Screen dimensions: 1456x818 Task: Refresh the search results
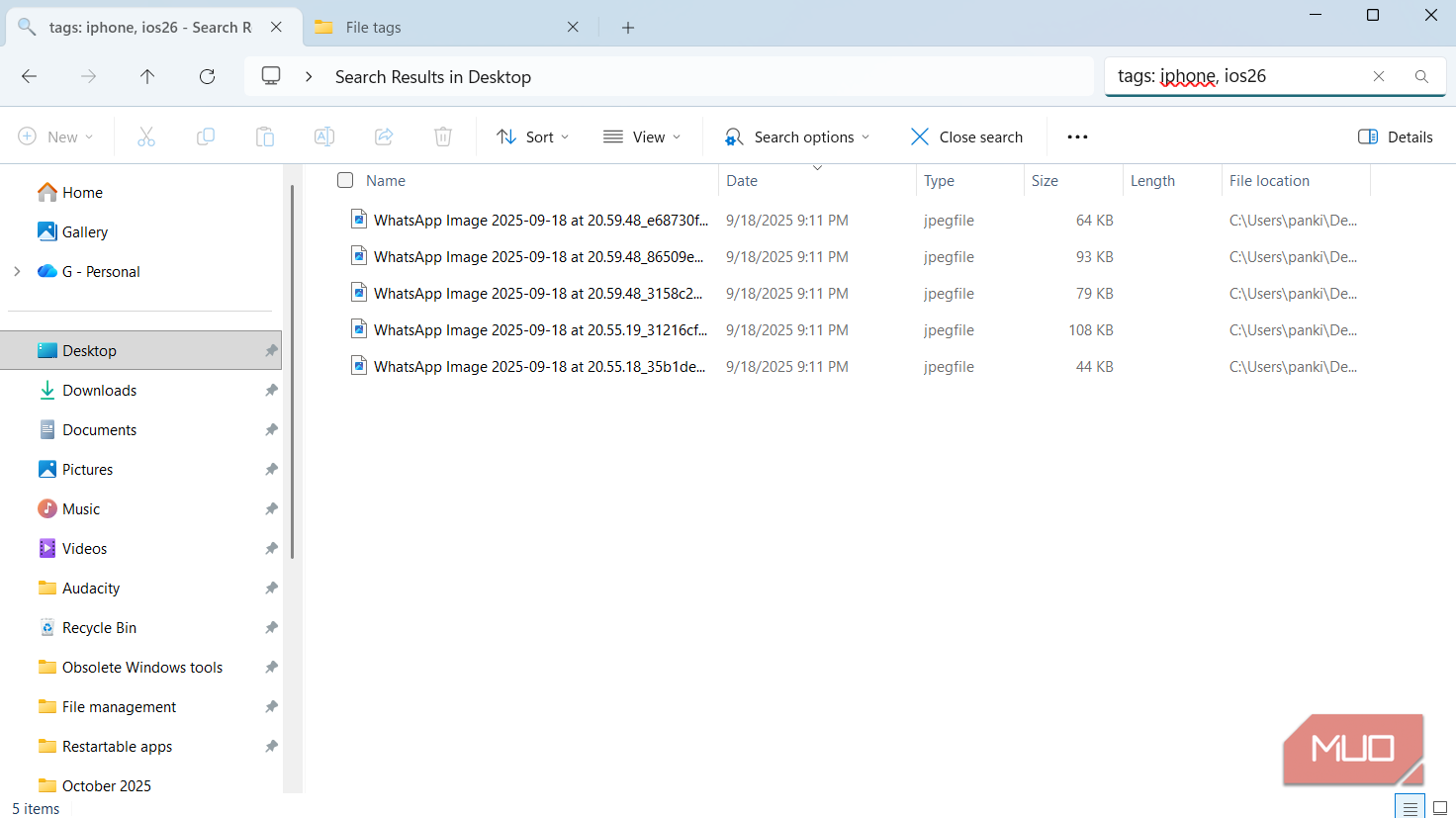coord(207,76)
